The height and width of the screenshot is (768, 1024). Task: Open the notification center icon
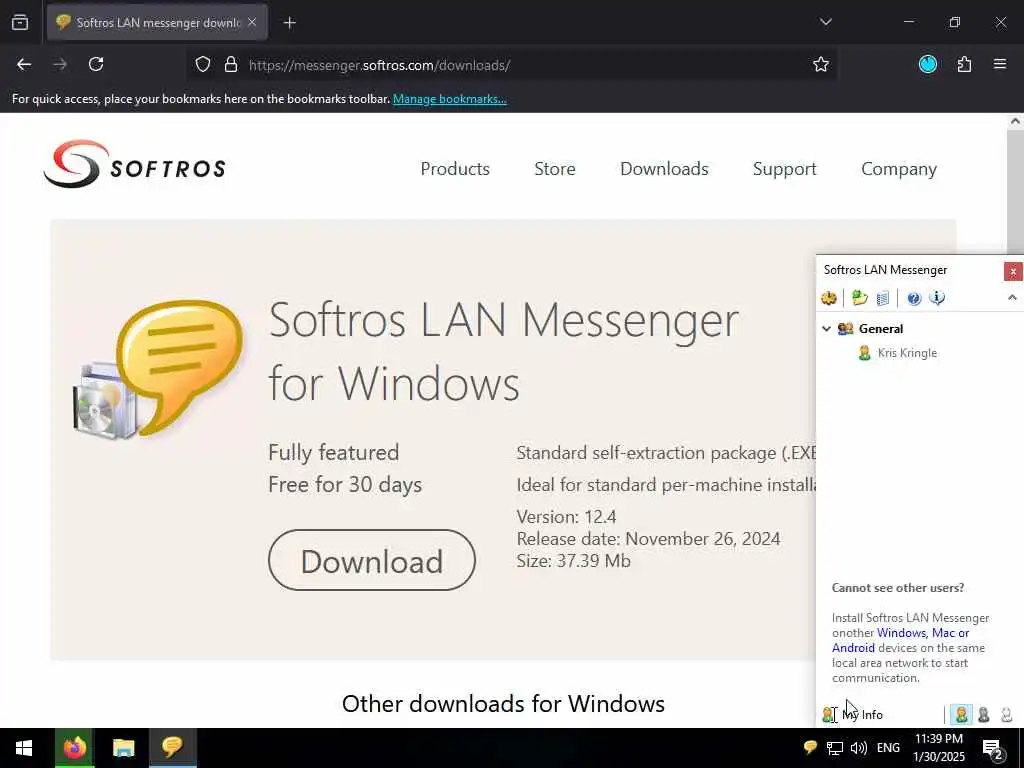click(993, 748)
